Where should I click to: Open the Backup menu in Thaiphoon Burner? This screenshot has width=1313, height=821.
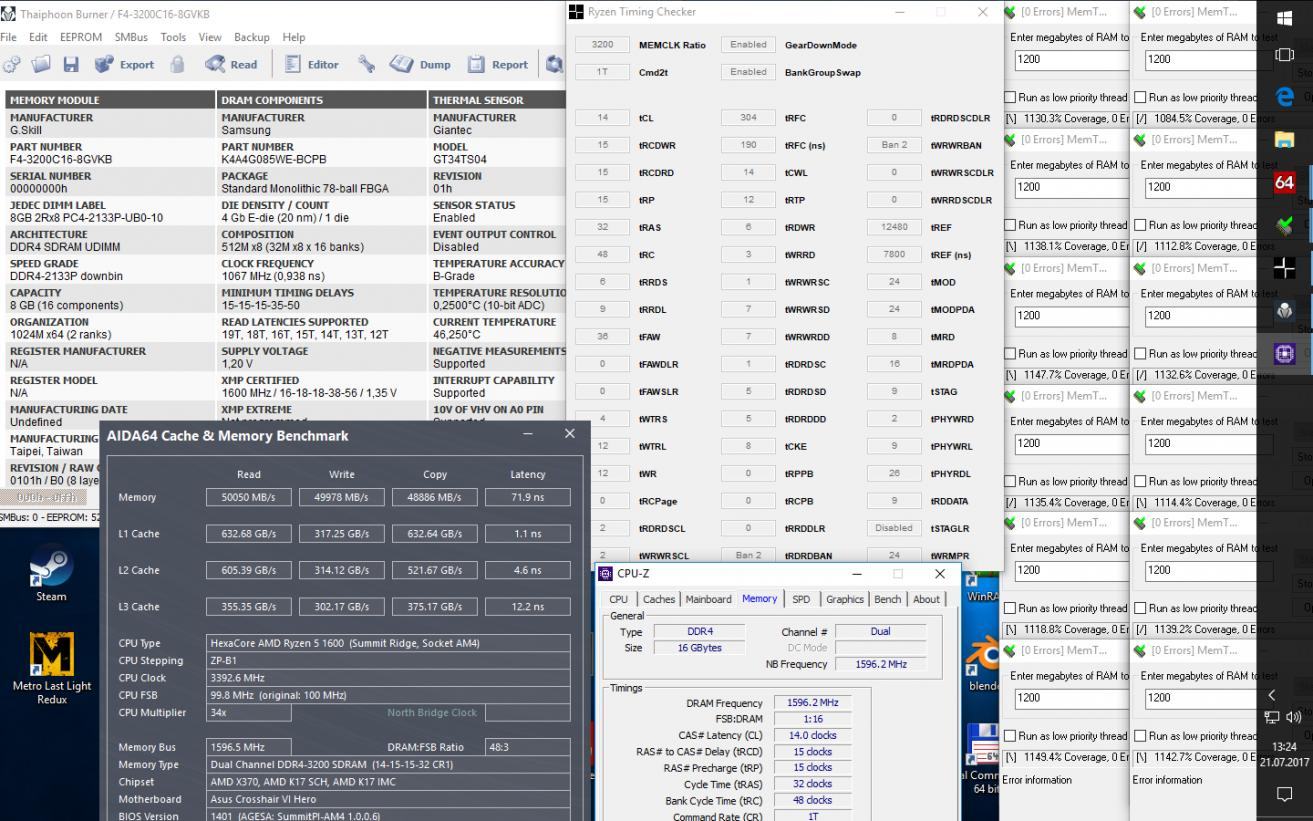tap(252, 37)
